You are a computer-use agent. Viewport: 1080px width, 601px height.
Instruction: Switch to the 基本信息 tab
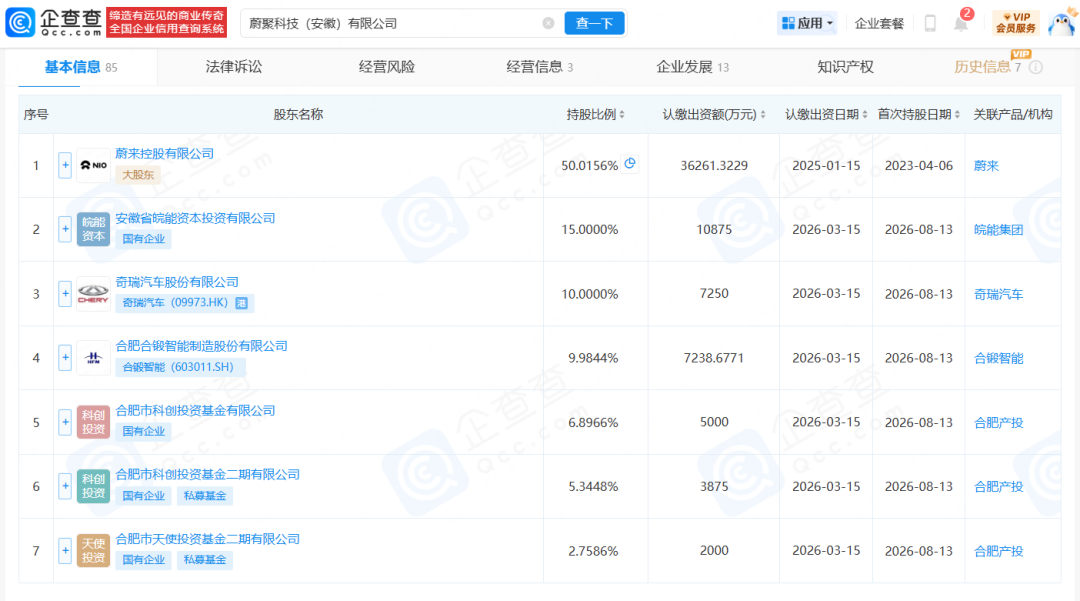[81, 67]
